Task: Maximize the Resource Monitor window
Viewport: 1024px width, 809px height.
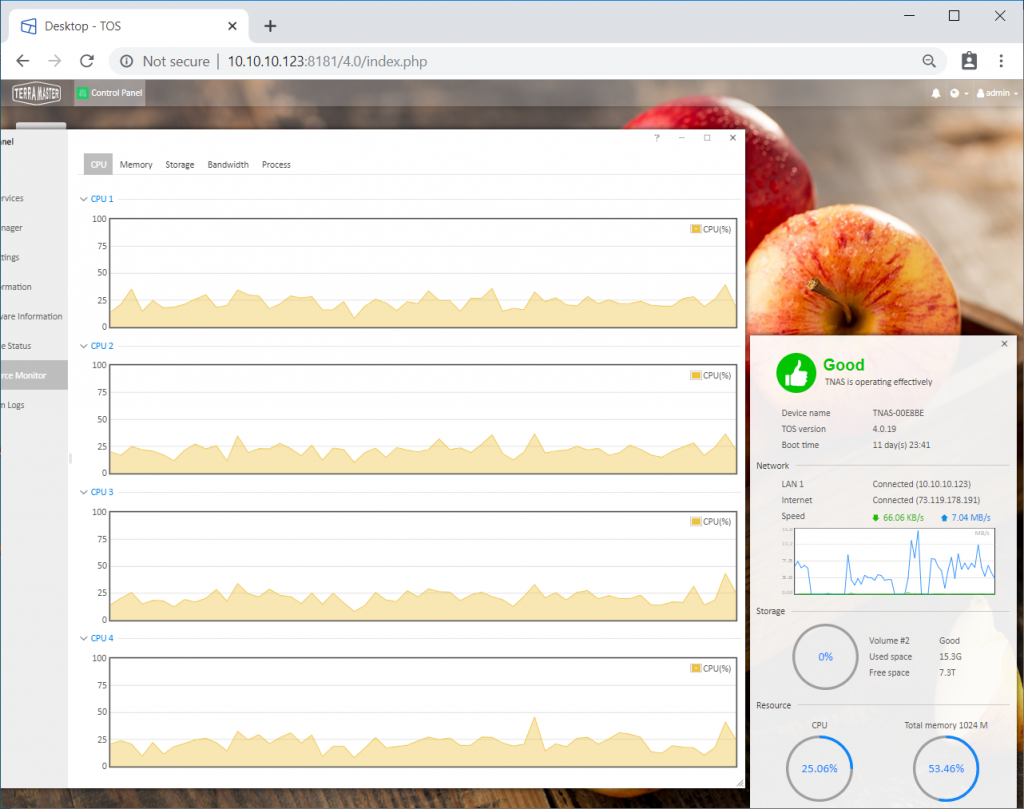Action: [x=707, y=138]
